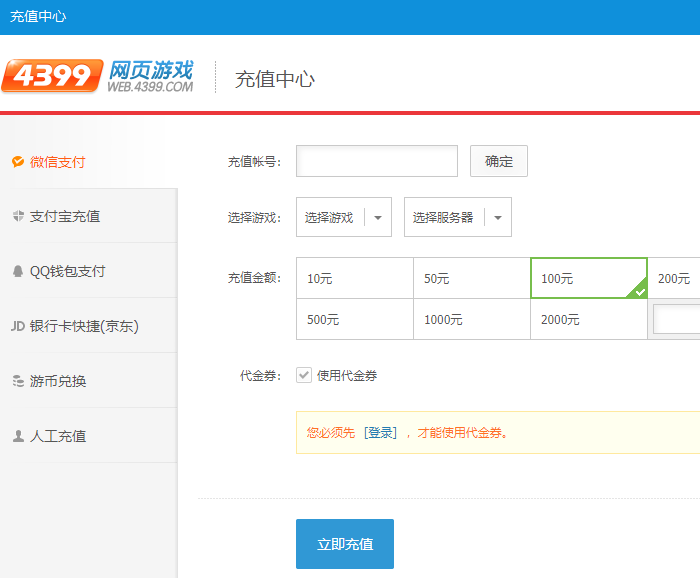700x578 pixels.
Task: Click the person icon beside 人工充值
Action: click(18, 436)
